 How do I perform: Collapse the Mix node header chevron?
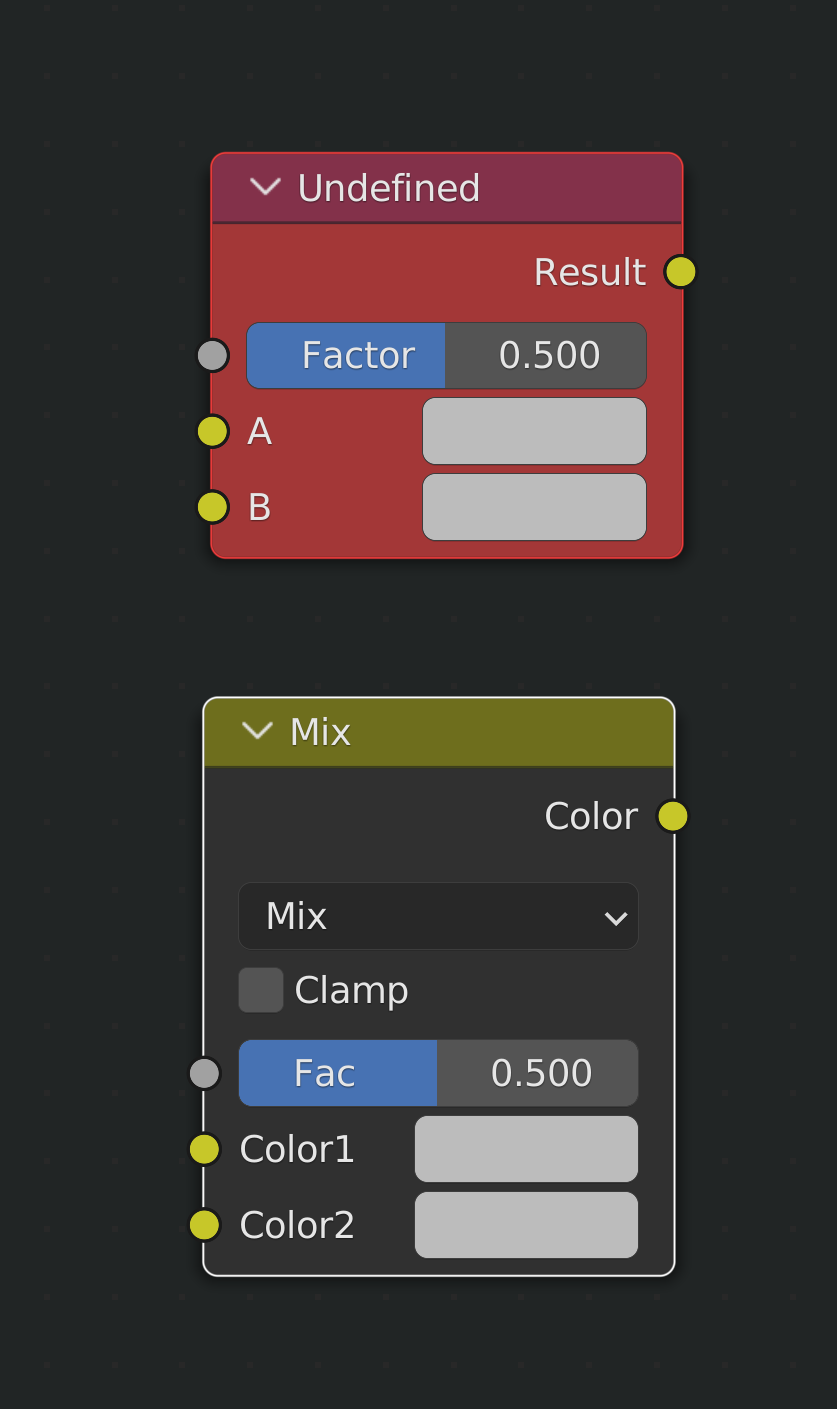coord(256,732)
